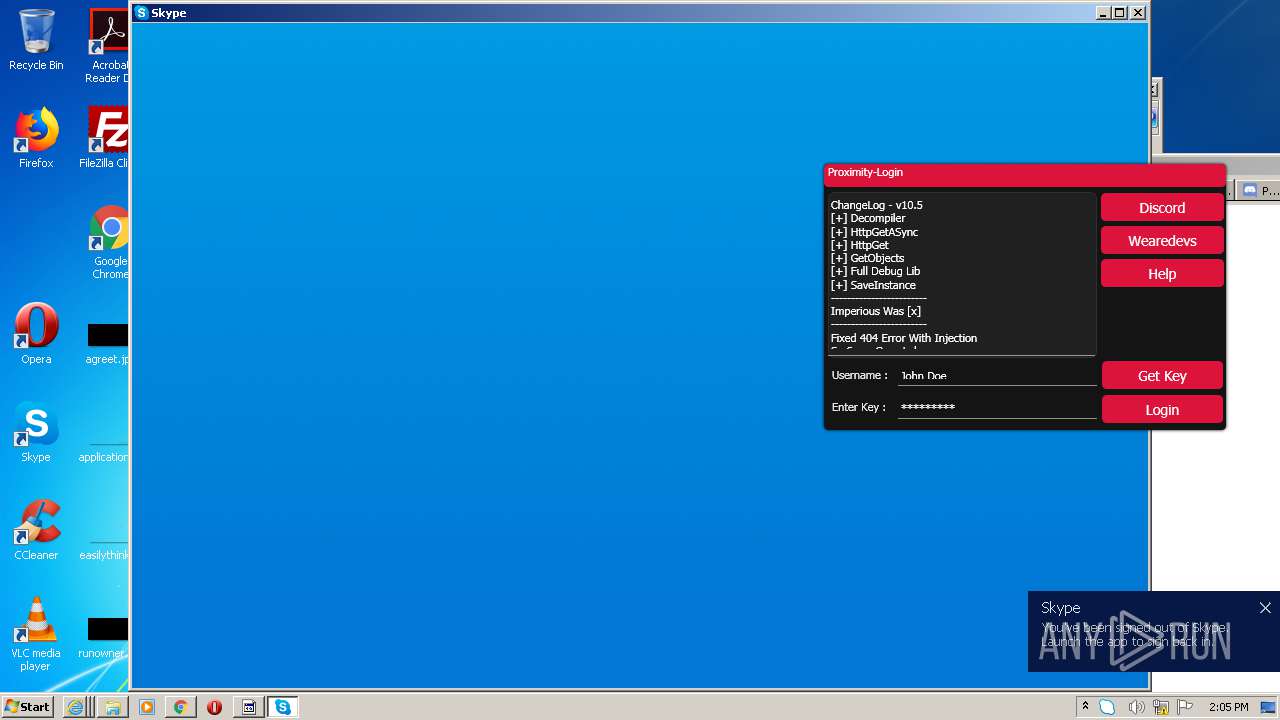Screen dimensions: 1280x720
Task: Launch Firefox from the desktop
Action: point(36,138)
